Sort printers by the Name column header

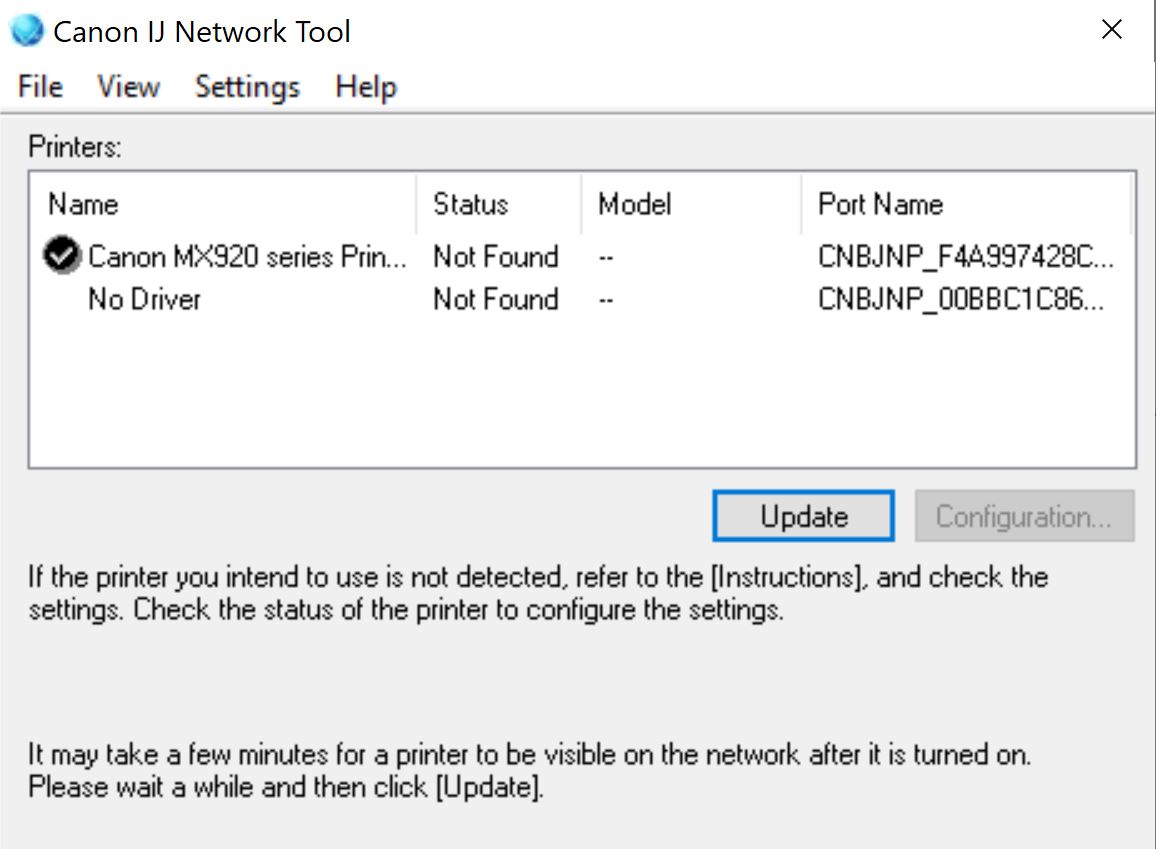coord(84,205)
